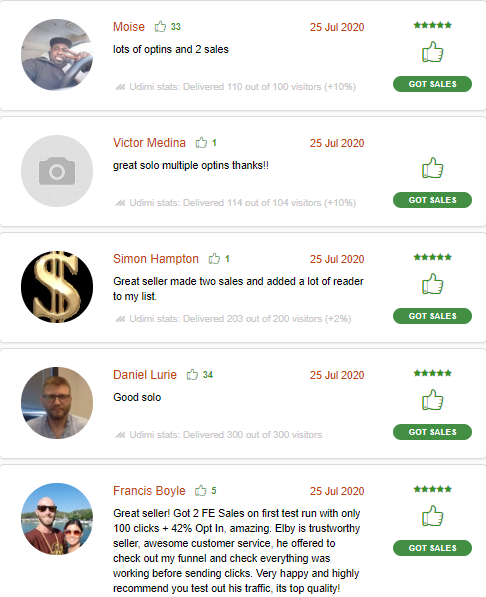This screenshot has width=486, height=597.
Task: Open Moise's profile name link
Action: click(129, 27)
